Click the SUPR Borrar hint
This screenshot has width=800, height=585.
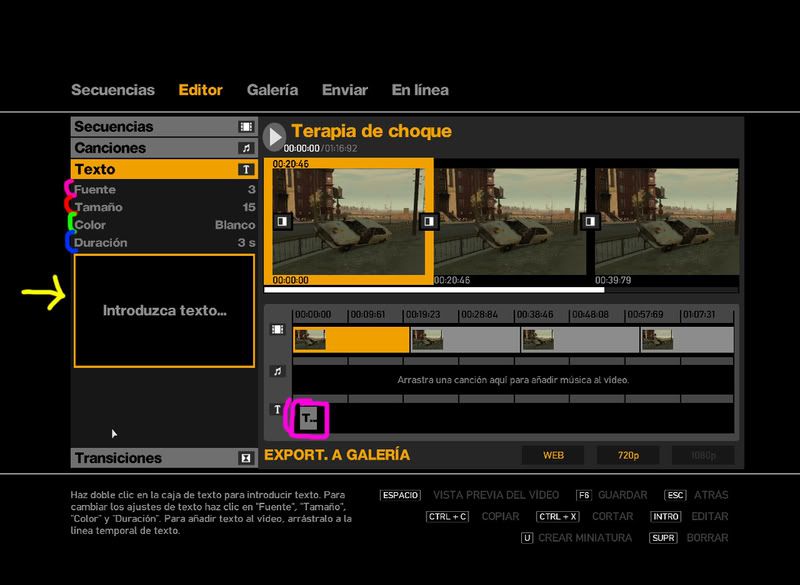tap(689, 538)
